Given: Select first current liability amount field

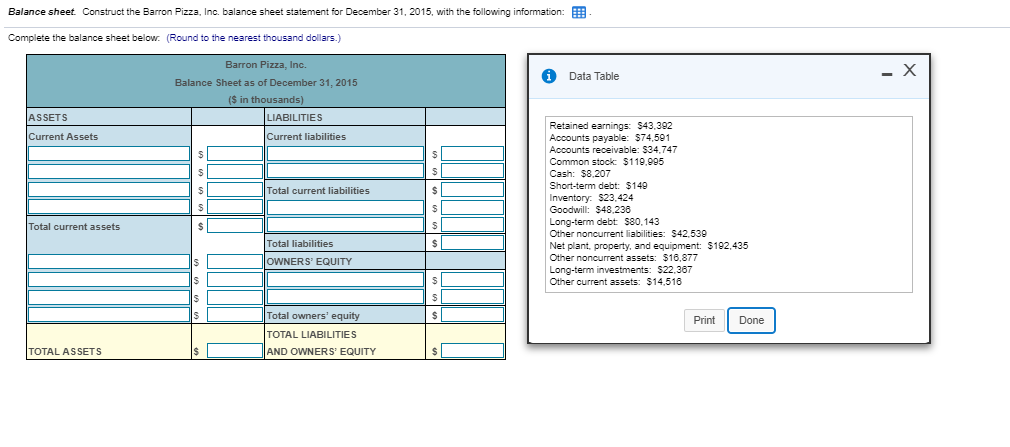Looking at the screenshot, I should (x=473, y=153).
